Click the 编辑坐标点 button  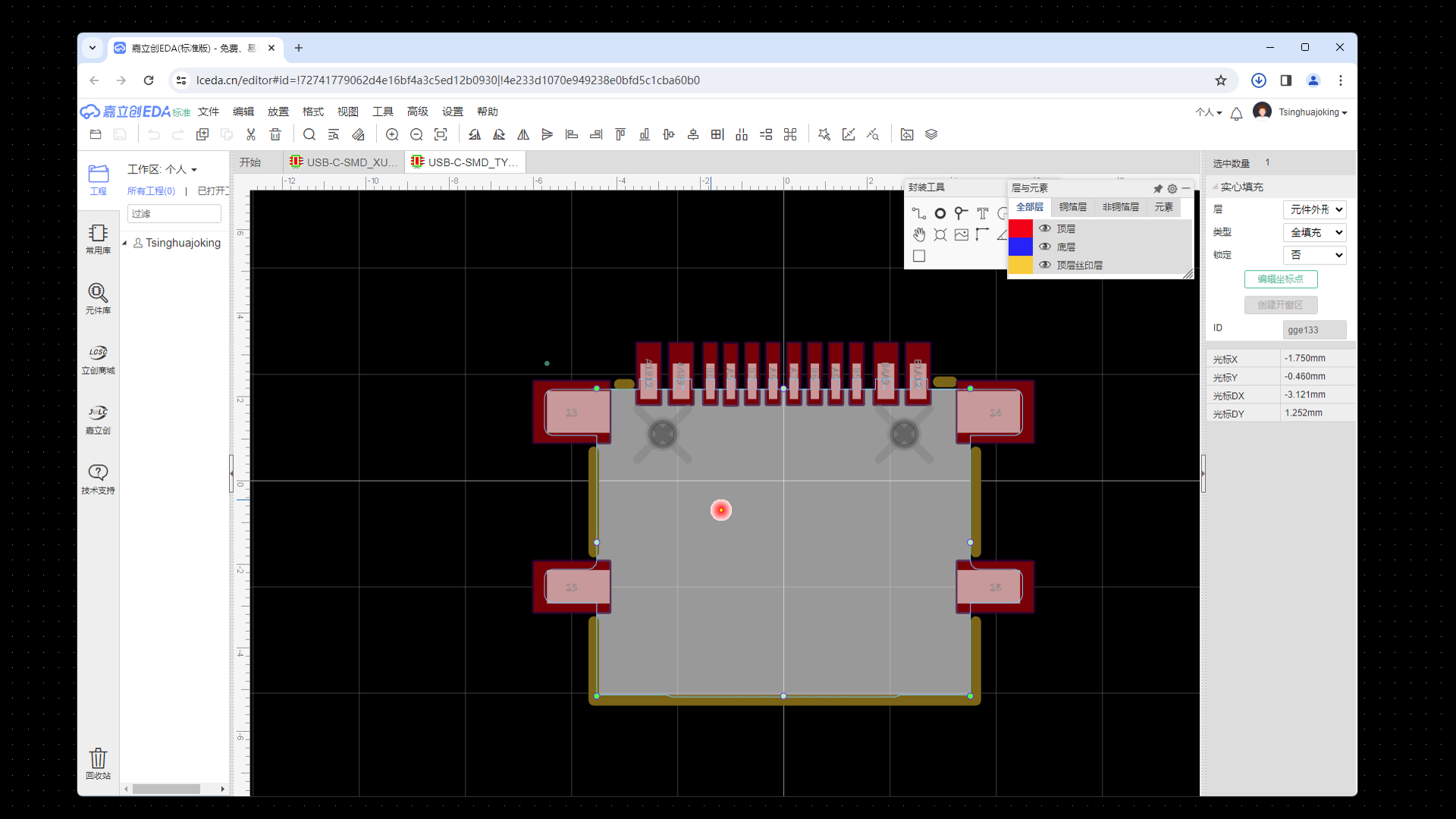coord(1280,279)
